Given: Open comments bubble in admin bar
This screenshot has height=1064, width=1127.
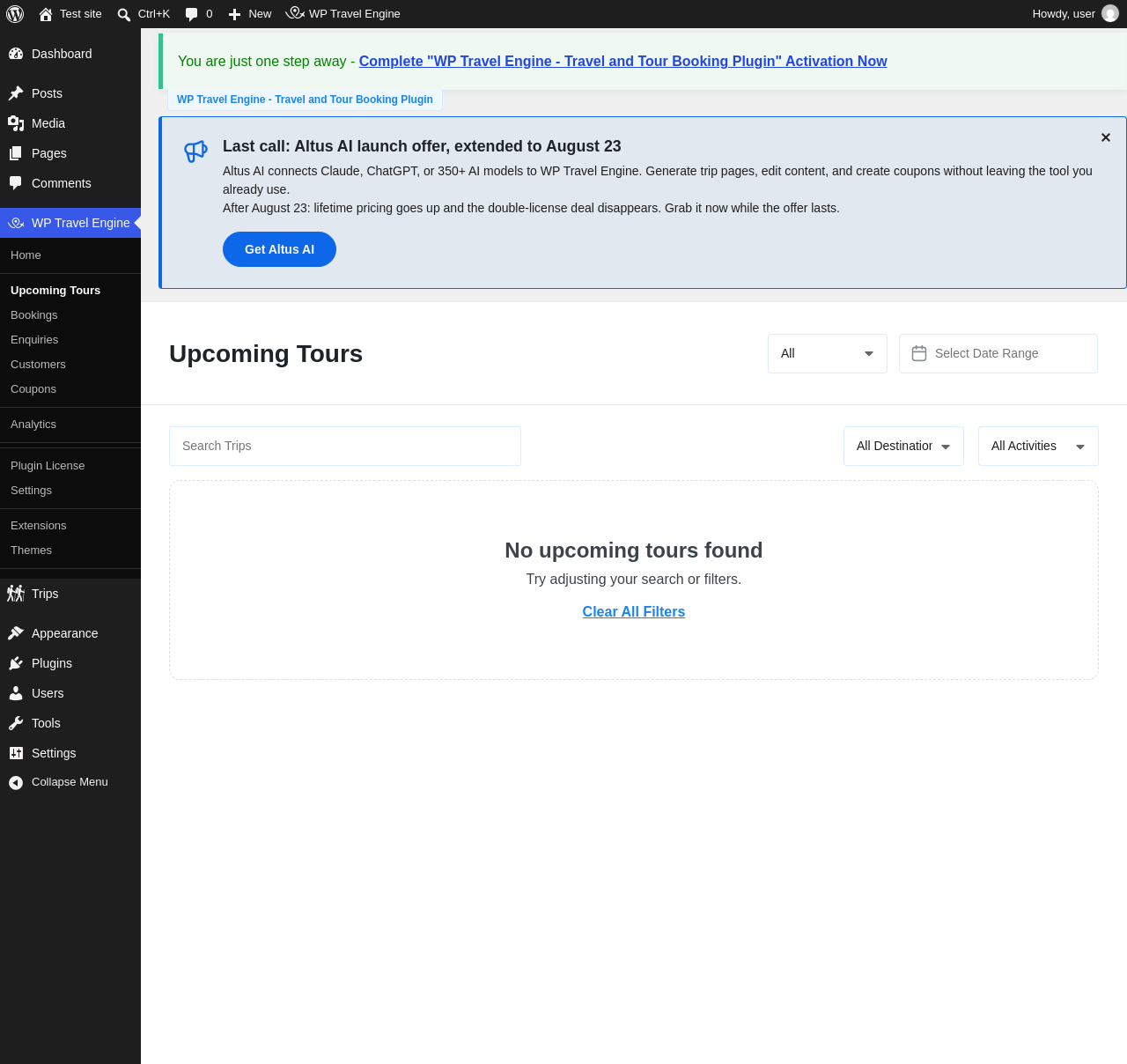Looking at the screenshot, I should click(x=192, y=14).
